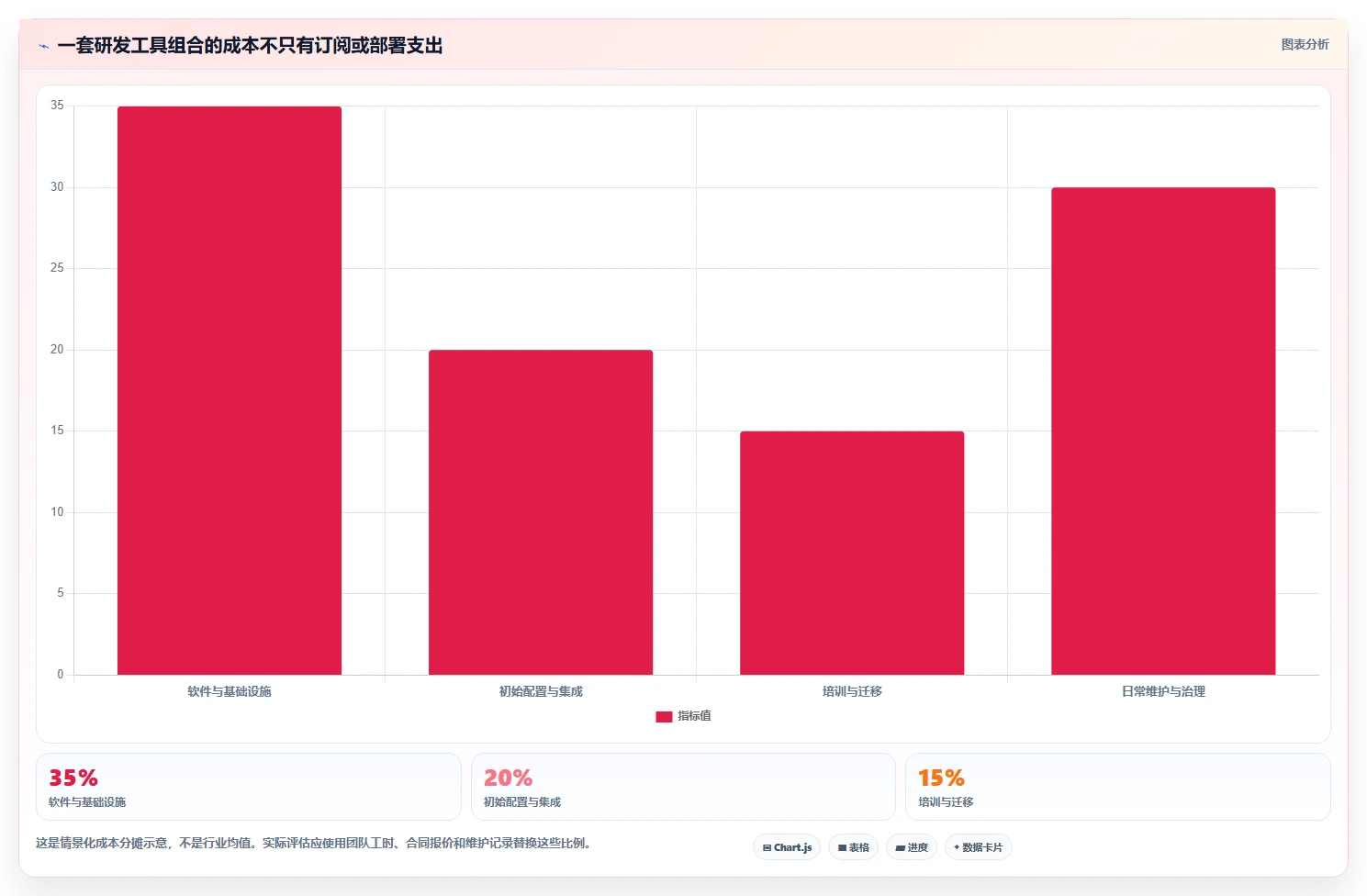Click the 初始配置与集成 bar in the chart

coord(541,512)
